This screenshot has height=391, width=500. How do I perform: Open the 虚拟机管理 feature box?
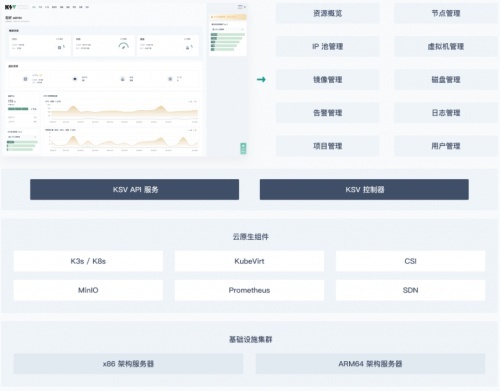(446, 46)
